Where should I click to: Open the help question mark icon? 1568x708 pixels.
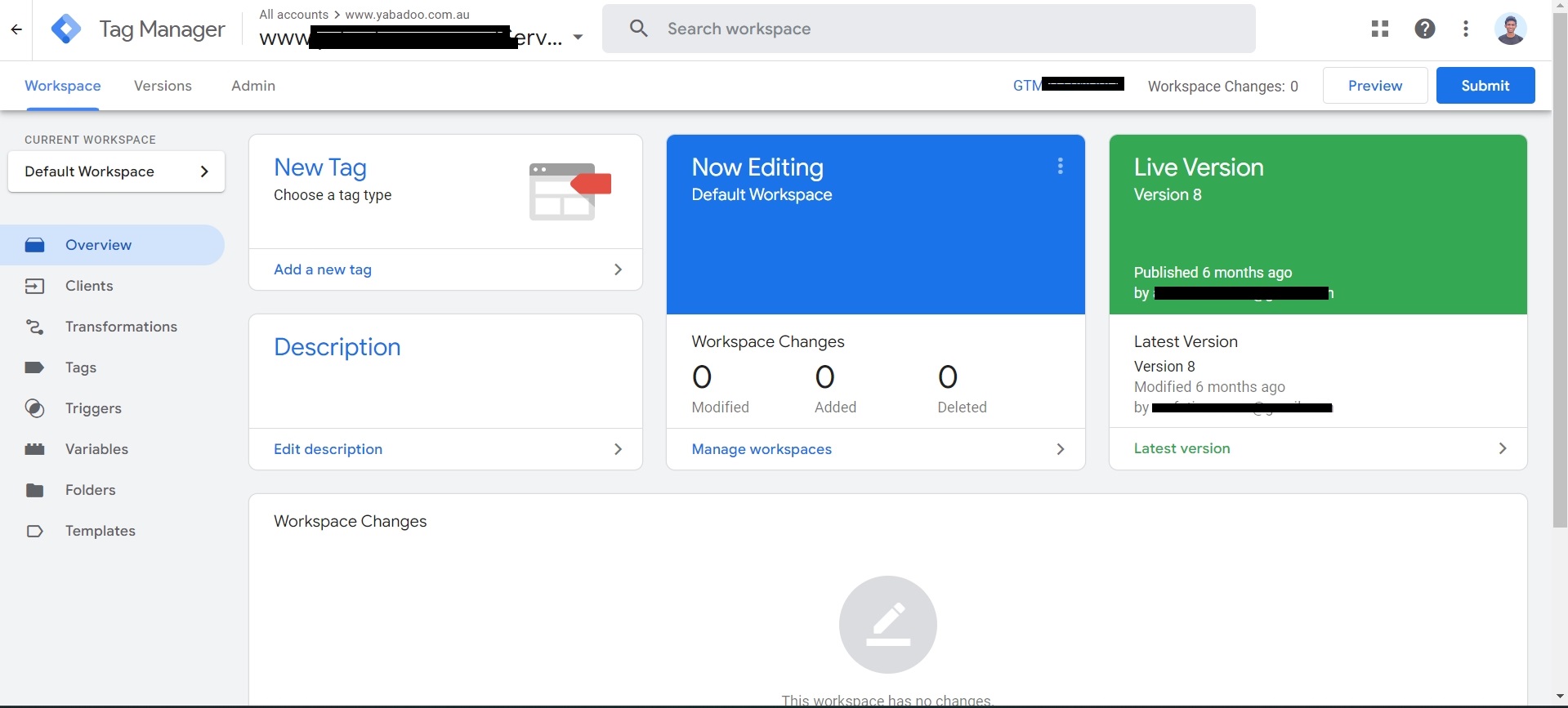1425,29
